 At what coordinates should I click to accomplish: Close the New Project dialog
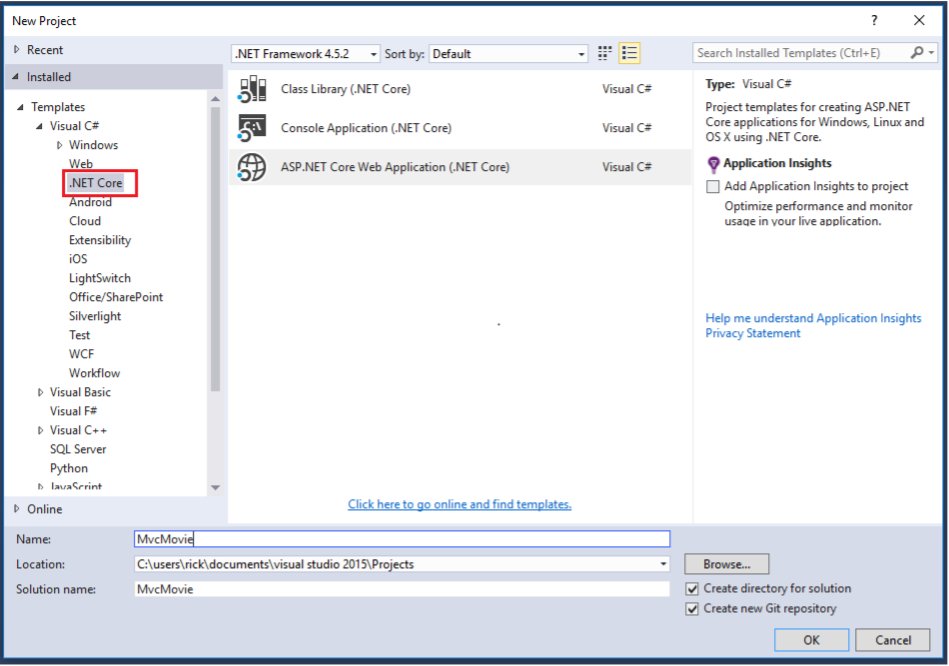point(919,21)
